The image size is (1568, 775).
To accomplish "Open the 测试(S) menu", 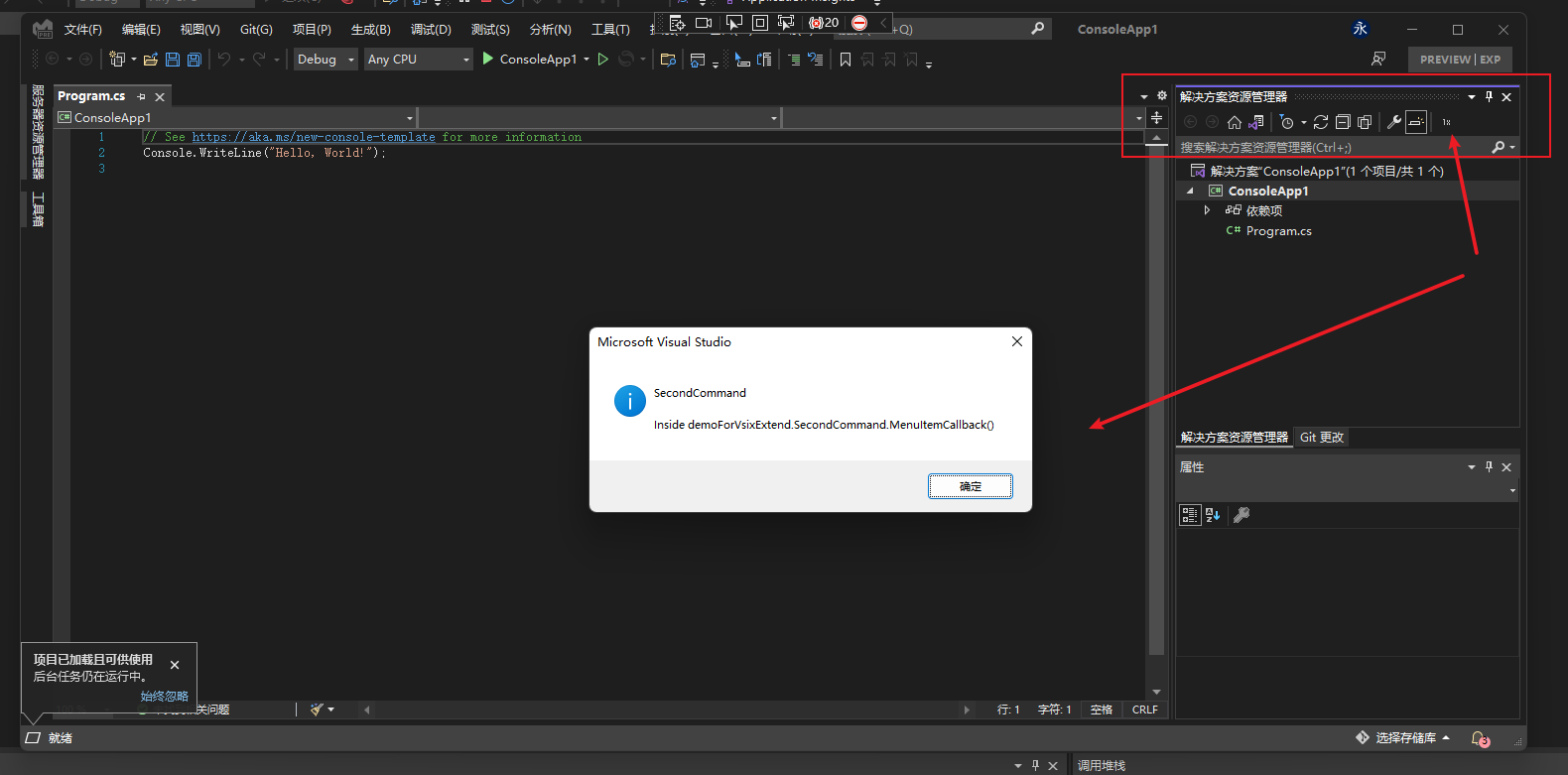I will click(x=490, y=30).
